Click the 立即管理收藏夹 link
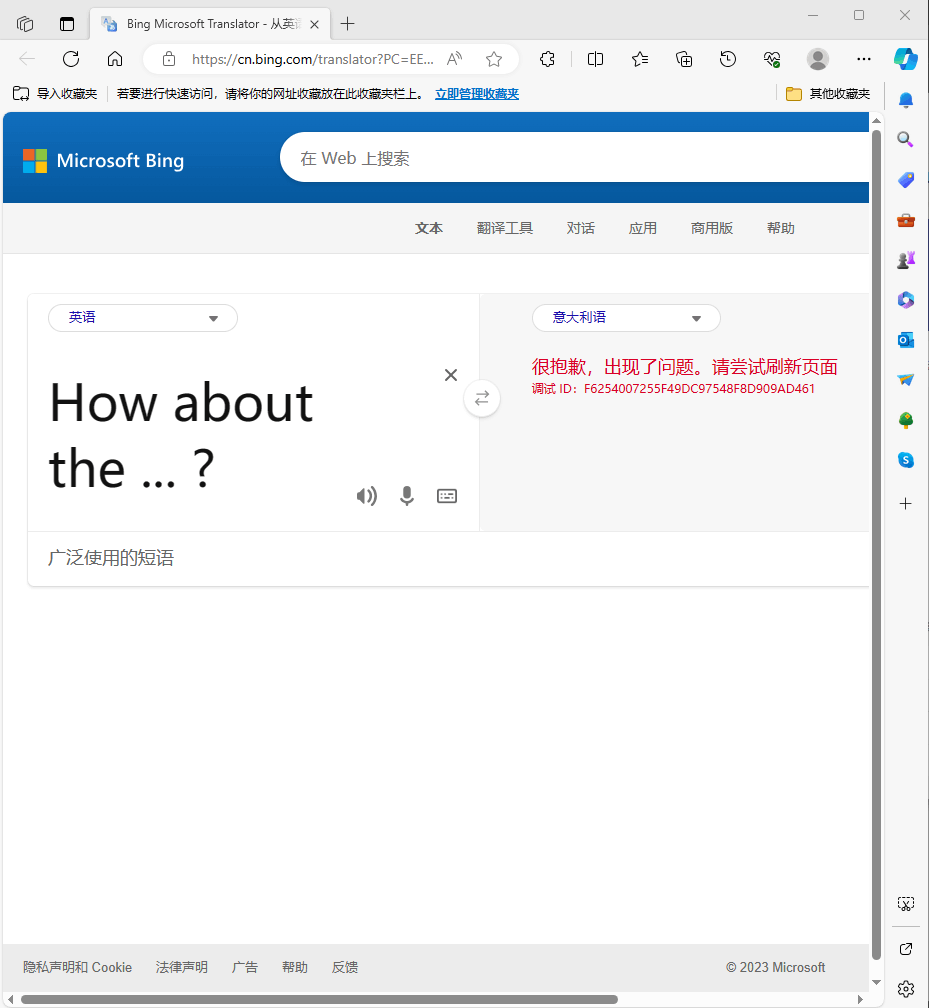929x1008 pixels. 476,94
